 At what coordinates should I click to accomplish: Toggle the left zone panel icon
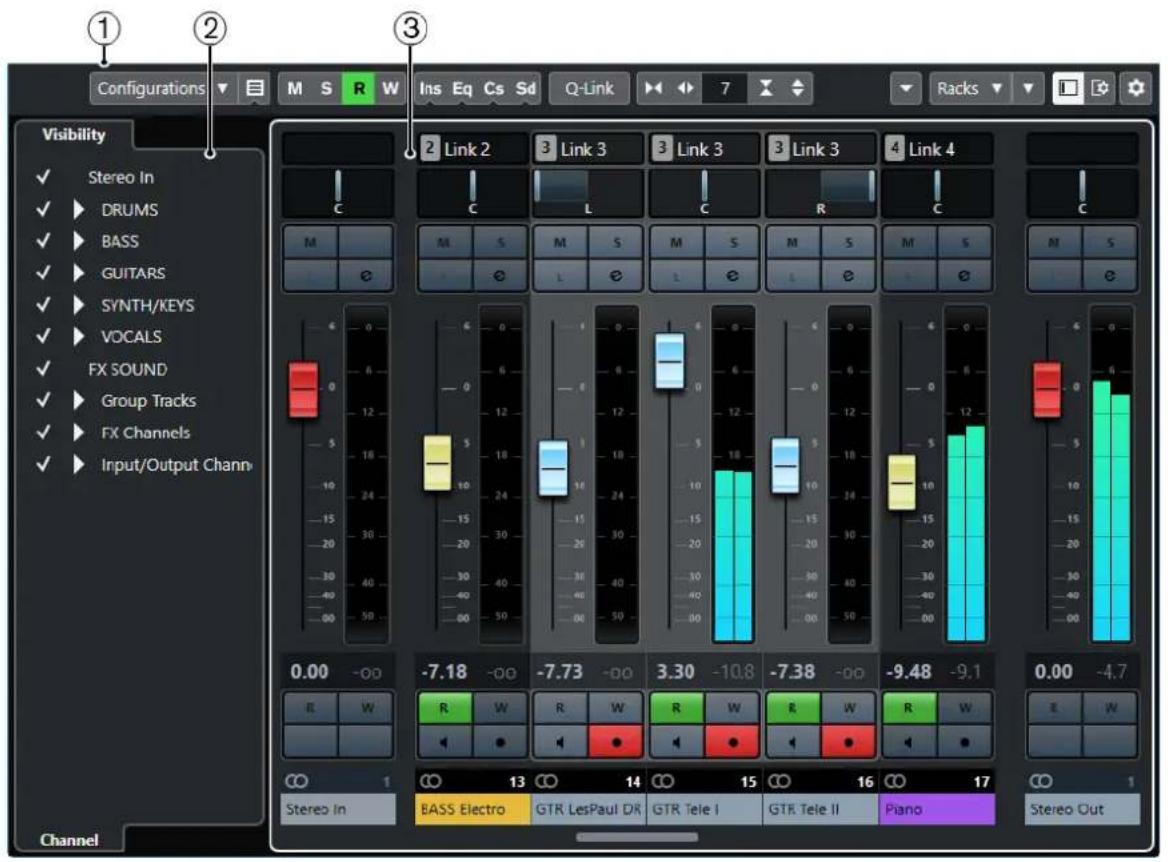[x=1067, y=89]
